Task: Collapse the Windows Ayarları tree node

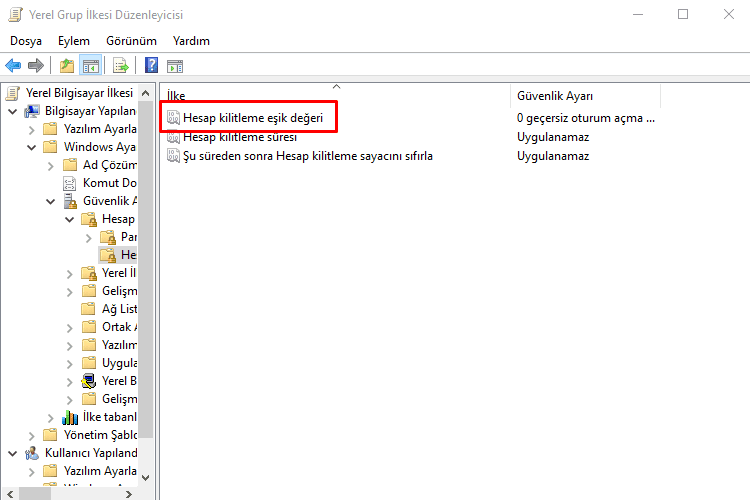Action: [x=32, y=147]
